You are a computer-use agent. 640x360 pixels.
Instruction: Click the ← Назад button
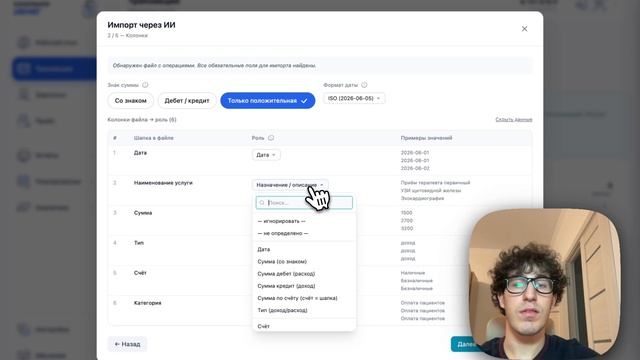[127, 344]
